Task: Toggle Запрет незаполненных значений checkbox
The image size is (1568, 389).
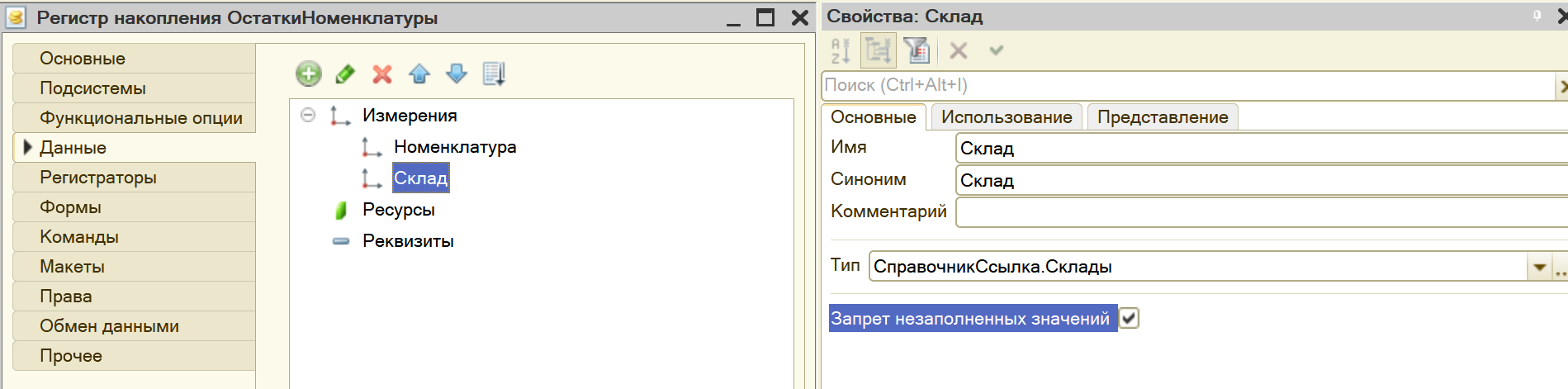Action: click(x=1130, y=318)
